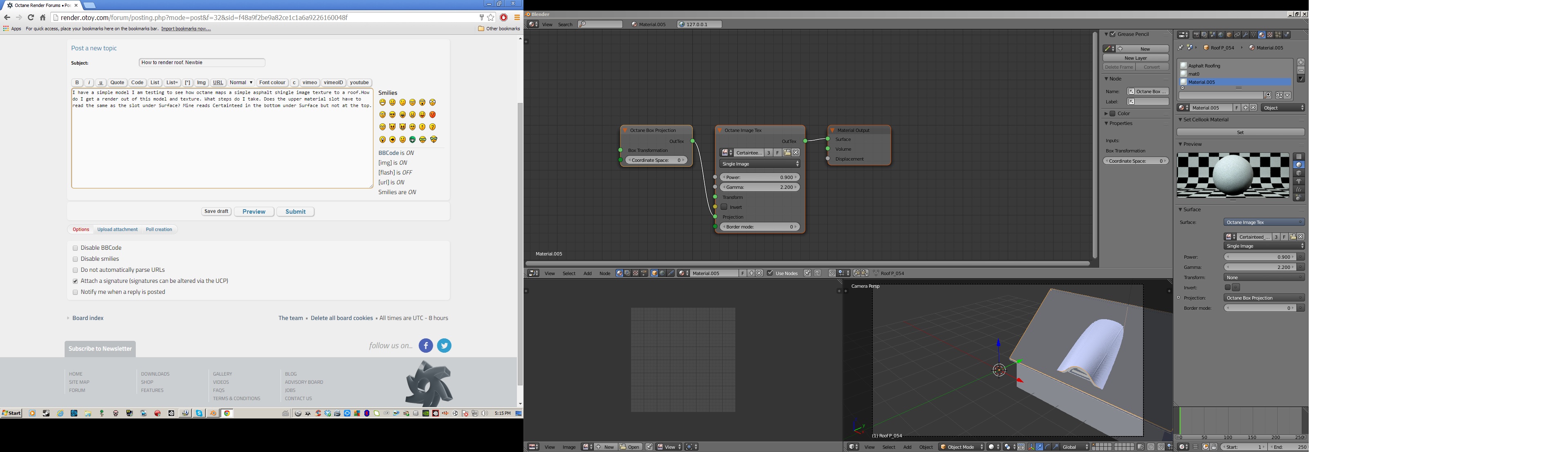The width and height of the screenshot is (1568, 452).
Task: Open the Render properties tab icon
Action: pos(1197,35)
